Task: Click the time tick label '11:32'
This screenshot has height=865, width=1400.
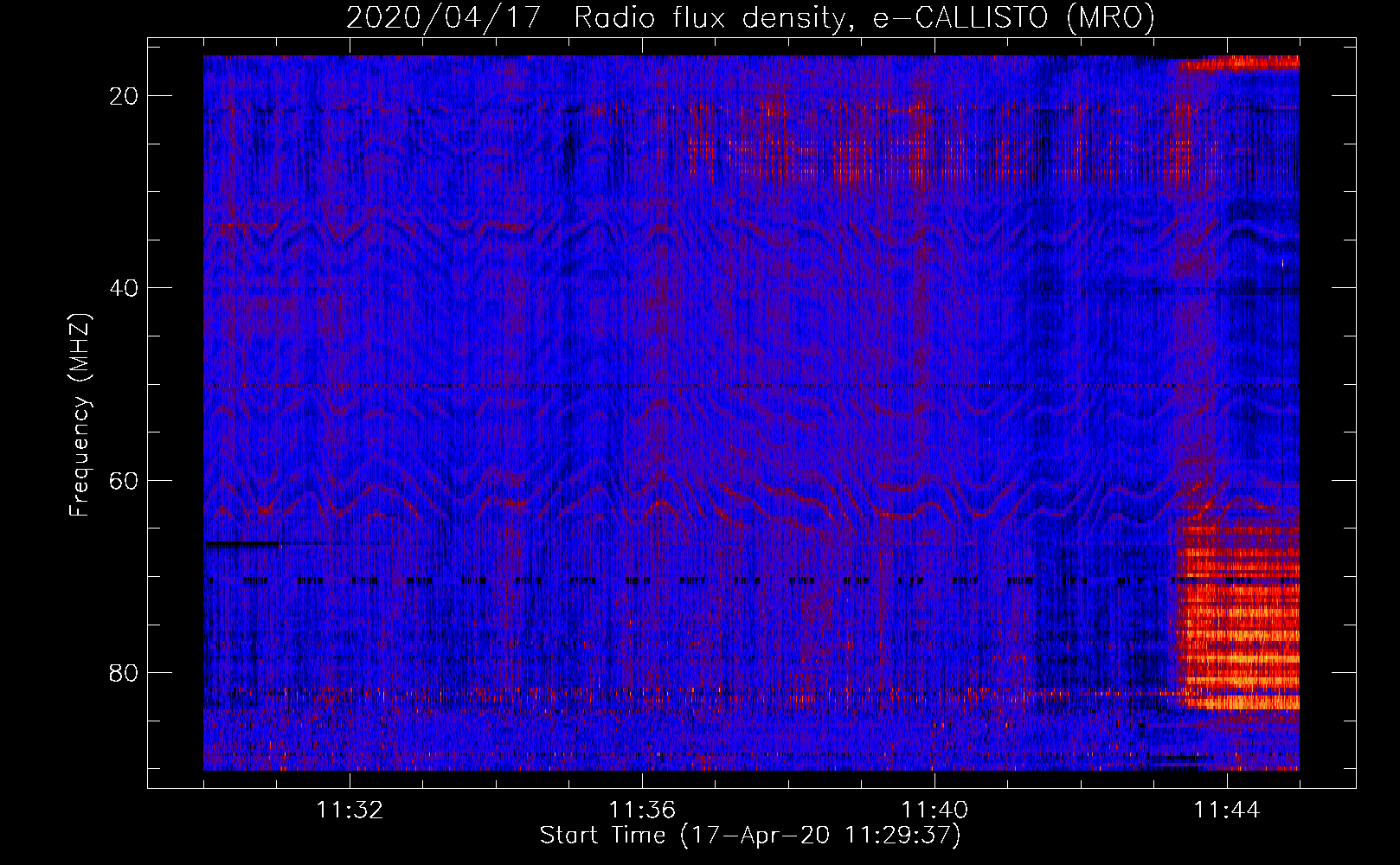Action: point(350,811)
